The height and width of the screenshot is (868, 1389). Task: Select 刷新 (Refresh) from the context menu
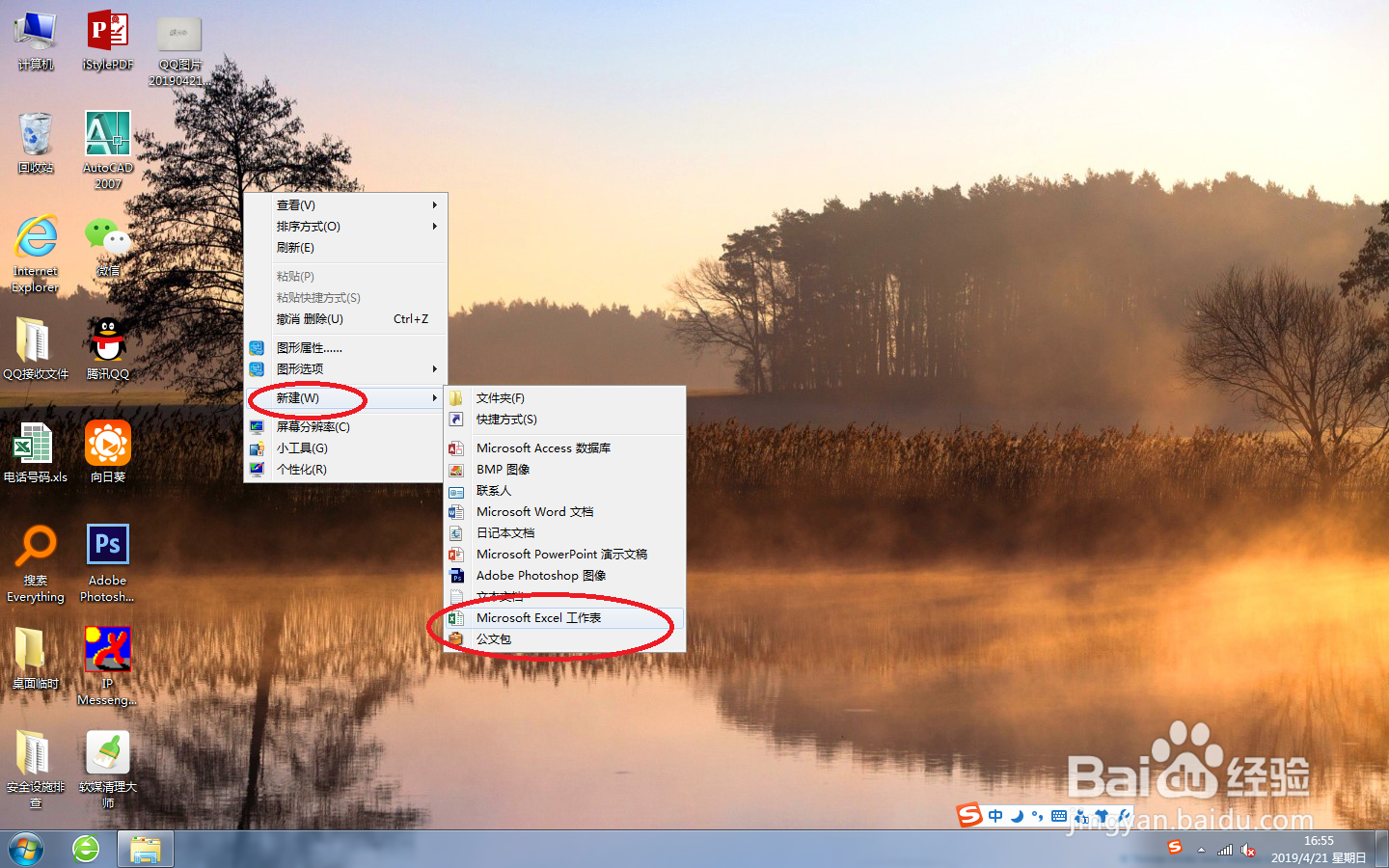click(295, 247)
